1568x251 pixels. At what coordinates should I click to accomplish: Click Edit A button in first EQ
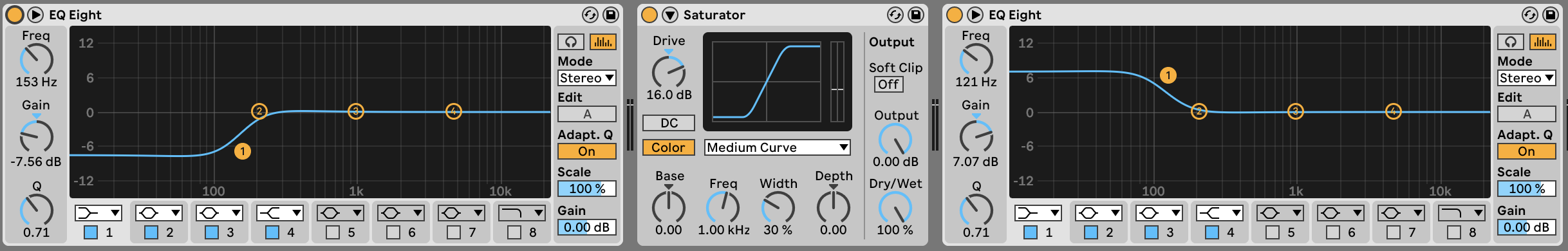587,114
